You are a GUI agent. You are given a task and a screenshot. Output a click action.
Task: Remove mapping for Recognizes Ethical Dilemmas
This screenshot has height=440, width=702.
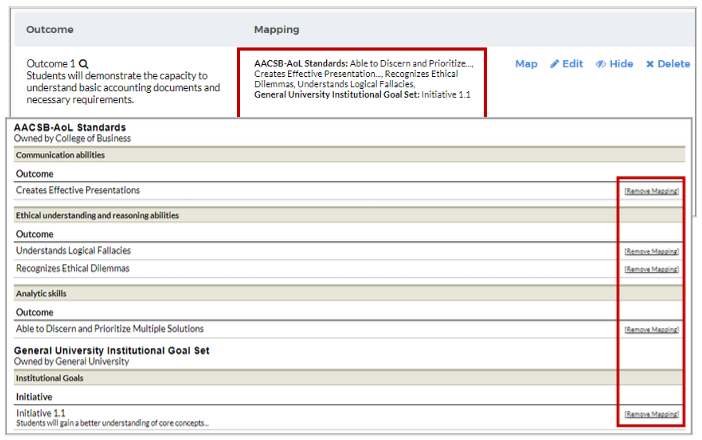[651, 269]
